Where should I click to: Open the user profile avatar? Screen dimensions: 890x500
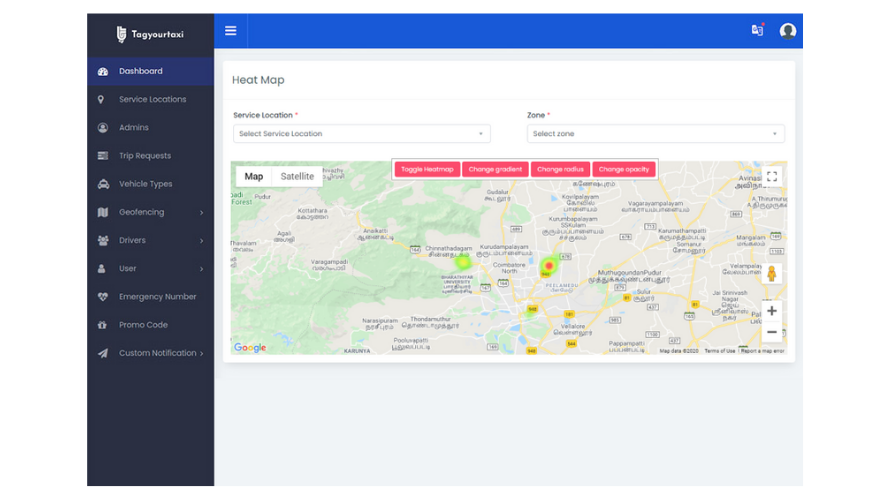tap(787, 31)
